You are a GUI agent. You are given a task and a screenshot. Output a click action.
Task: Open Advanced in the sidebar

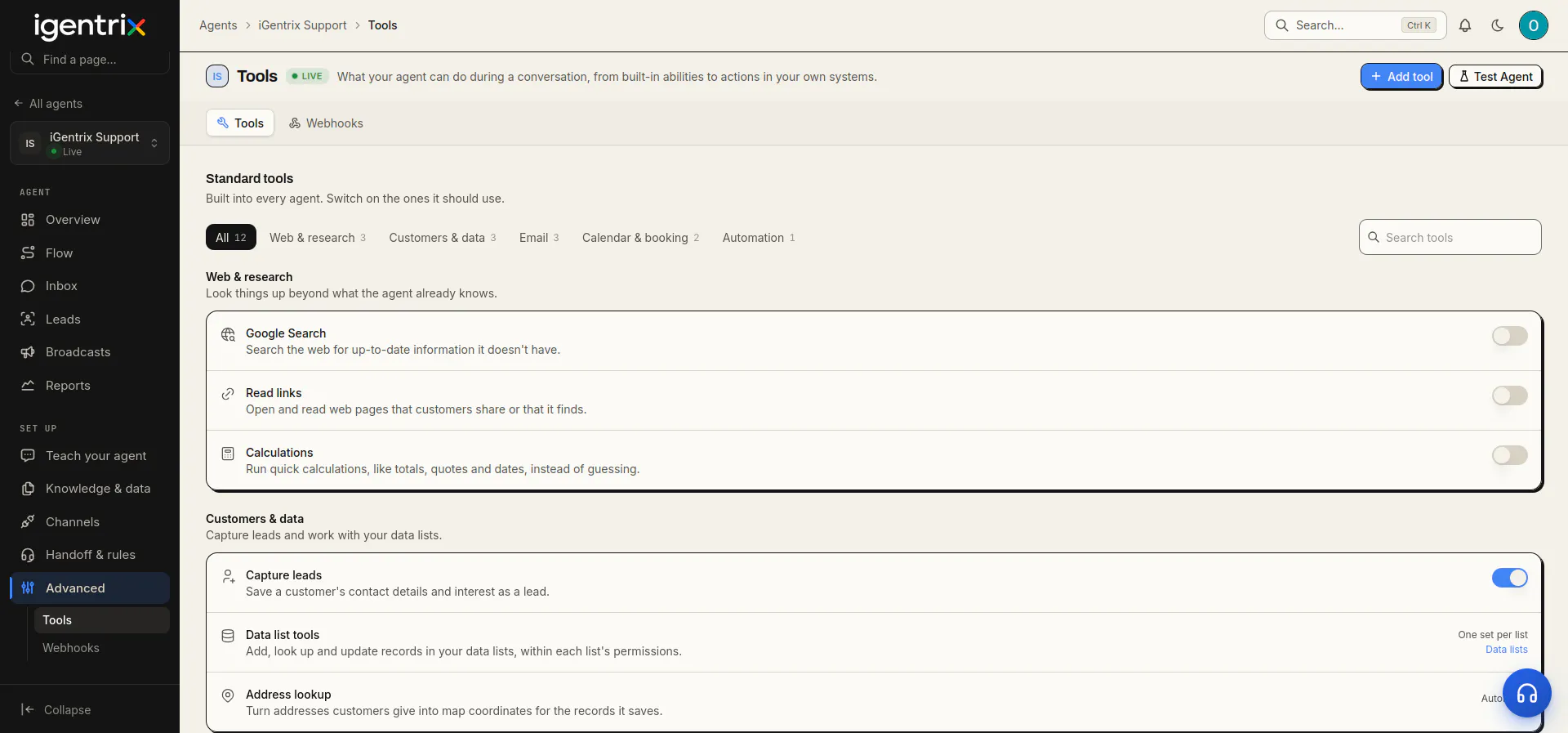click(x=90, y=588)
